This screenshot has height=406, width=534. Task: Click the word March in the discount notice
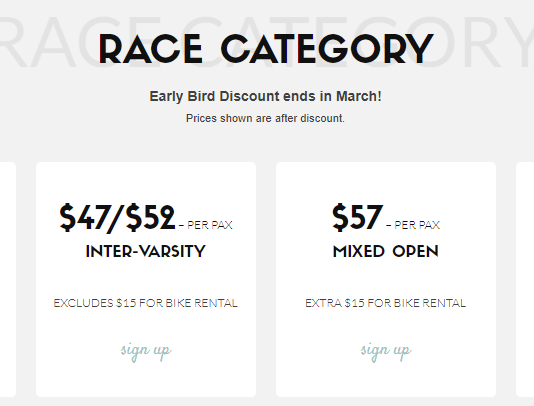click(x=357, y=96)
